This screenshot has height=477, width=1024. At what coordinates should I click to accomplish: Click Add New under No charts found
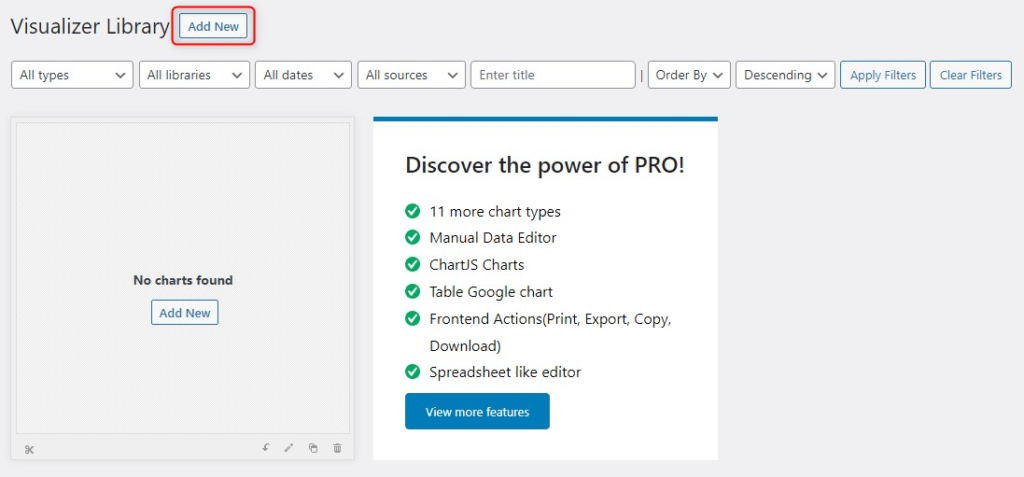point(185,313)
